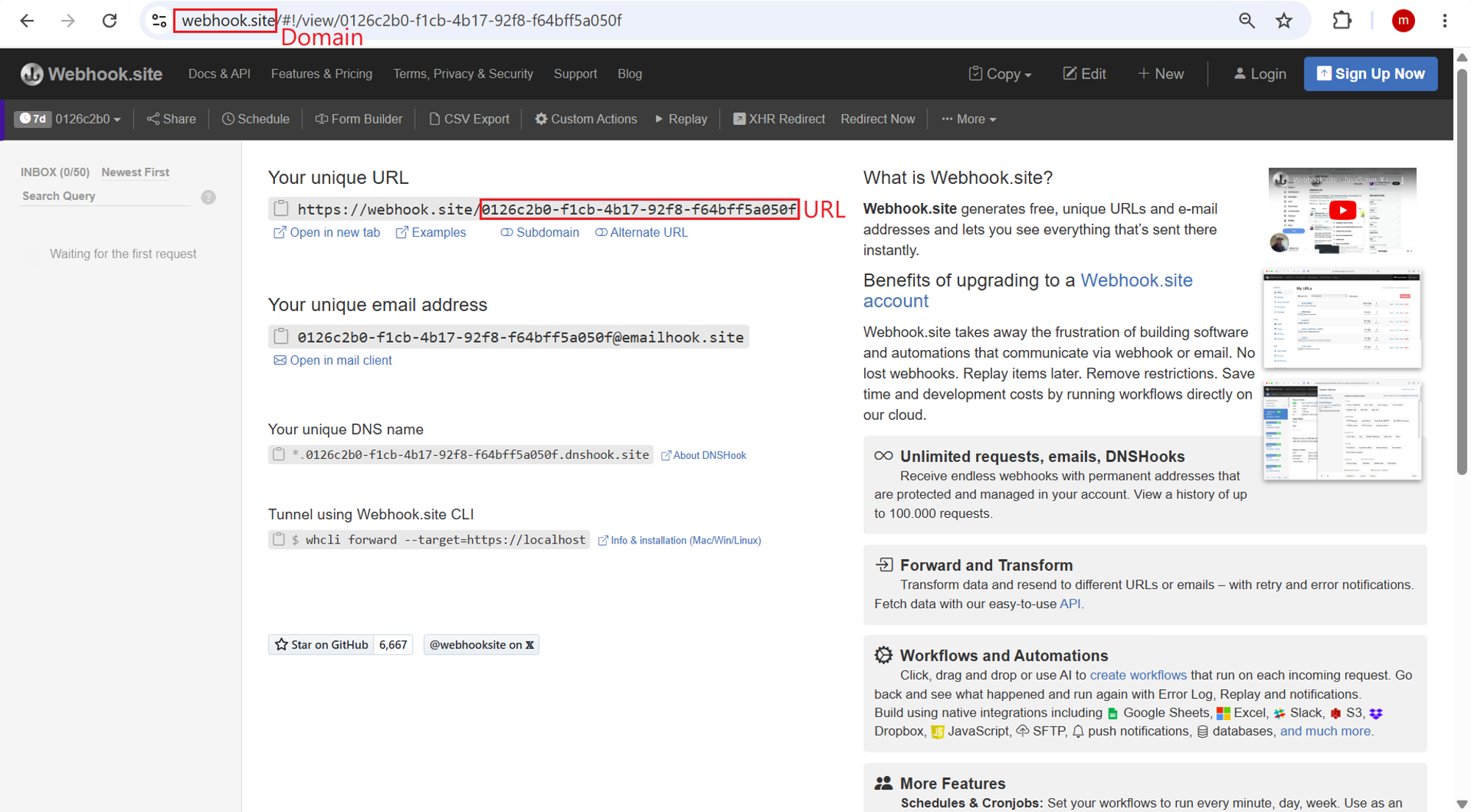Click the browser address bar URL
Image resolution: width=1471 pixels, height=812 pixels.
tap(402, 21)
